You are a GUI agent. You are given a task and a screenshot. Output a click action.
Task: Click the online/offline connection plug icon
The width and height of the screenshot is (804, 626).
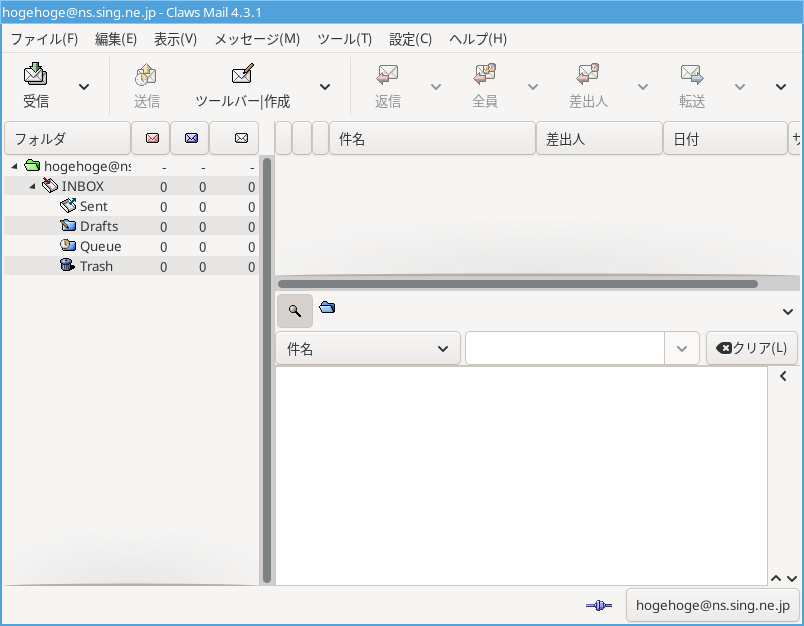coord(598,605)
